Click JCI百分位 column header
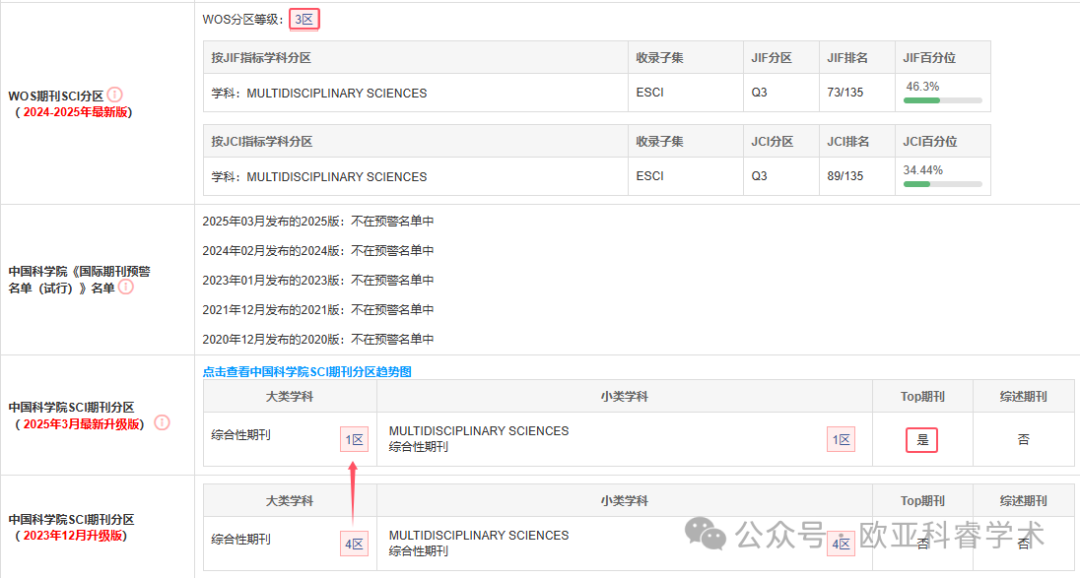This screenshot has height=578, width=1080. click(930, 142)
